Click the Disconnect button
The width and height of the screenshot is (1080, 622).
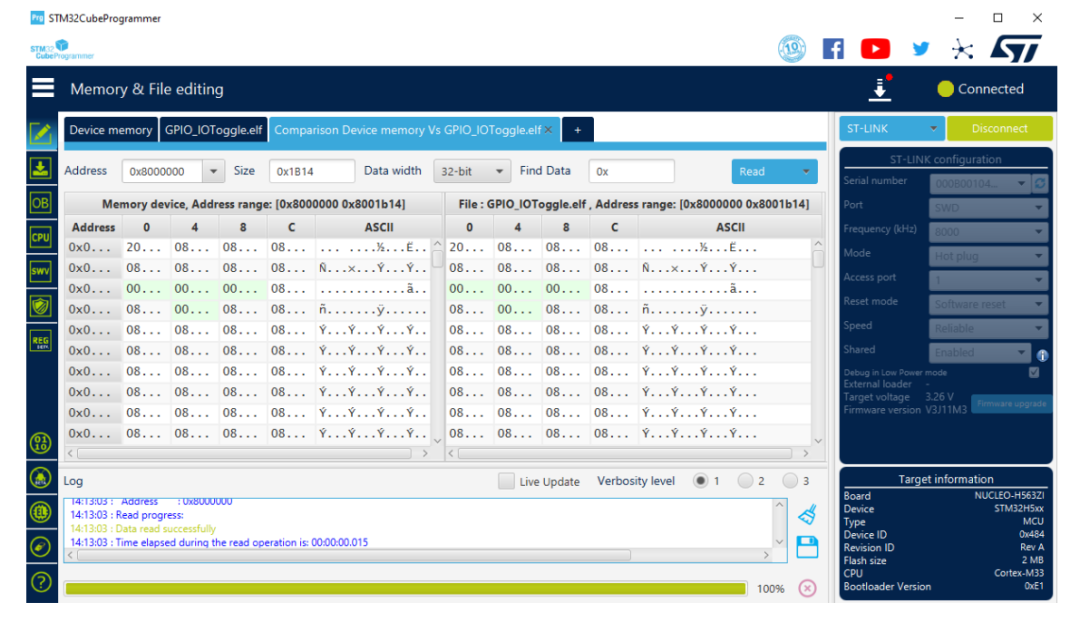999,129
